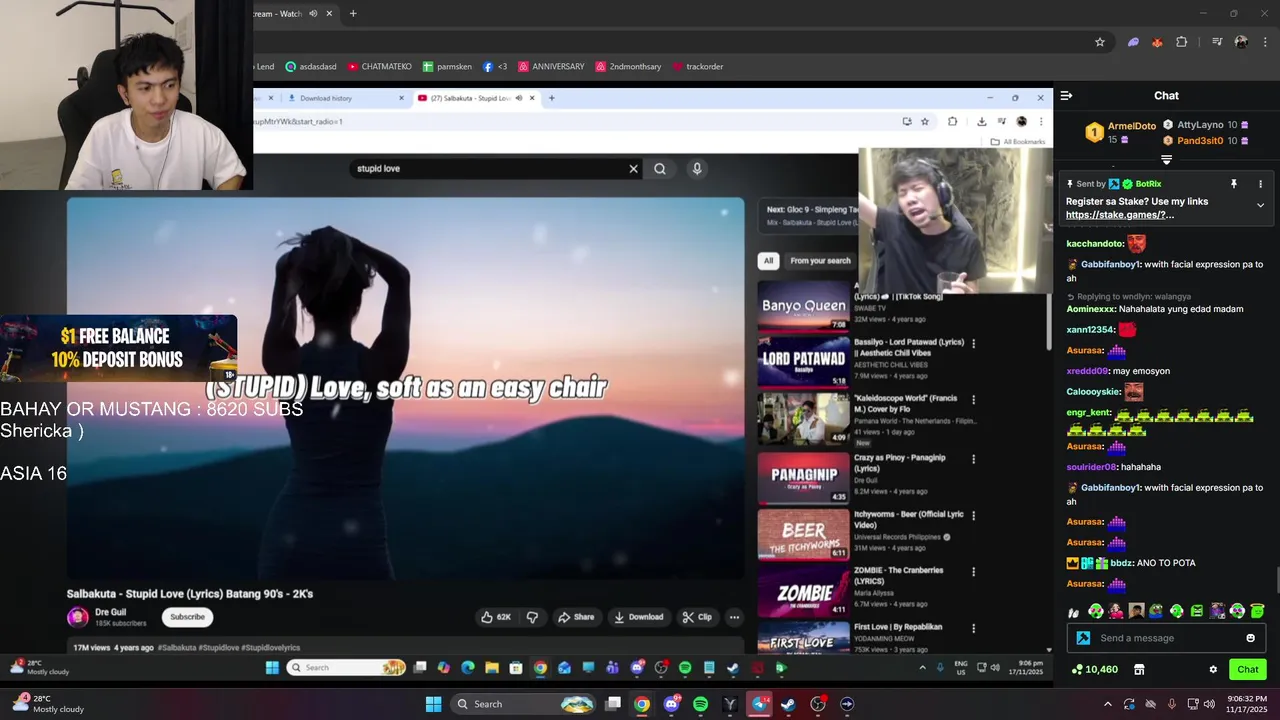Open Steam from the taskbar
This screenshot has width=1280, height=720.
point(788,704)
